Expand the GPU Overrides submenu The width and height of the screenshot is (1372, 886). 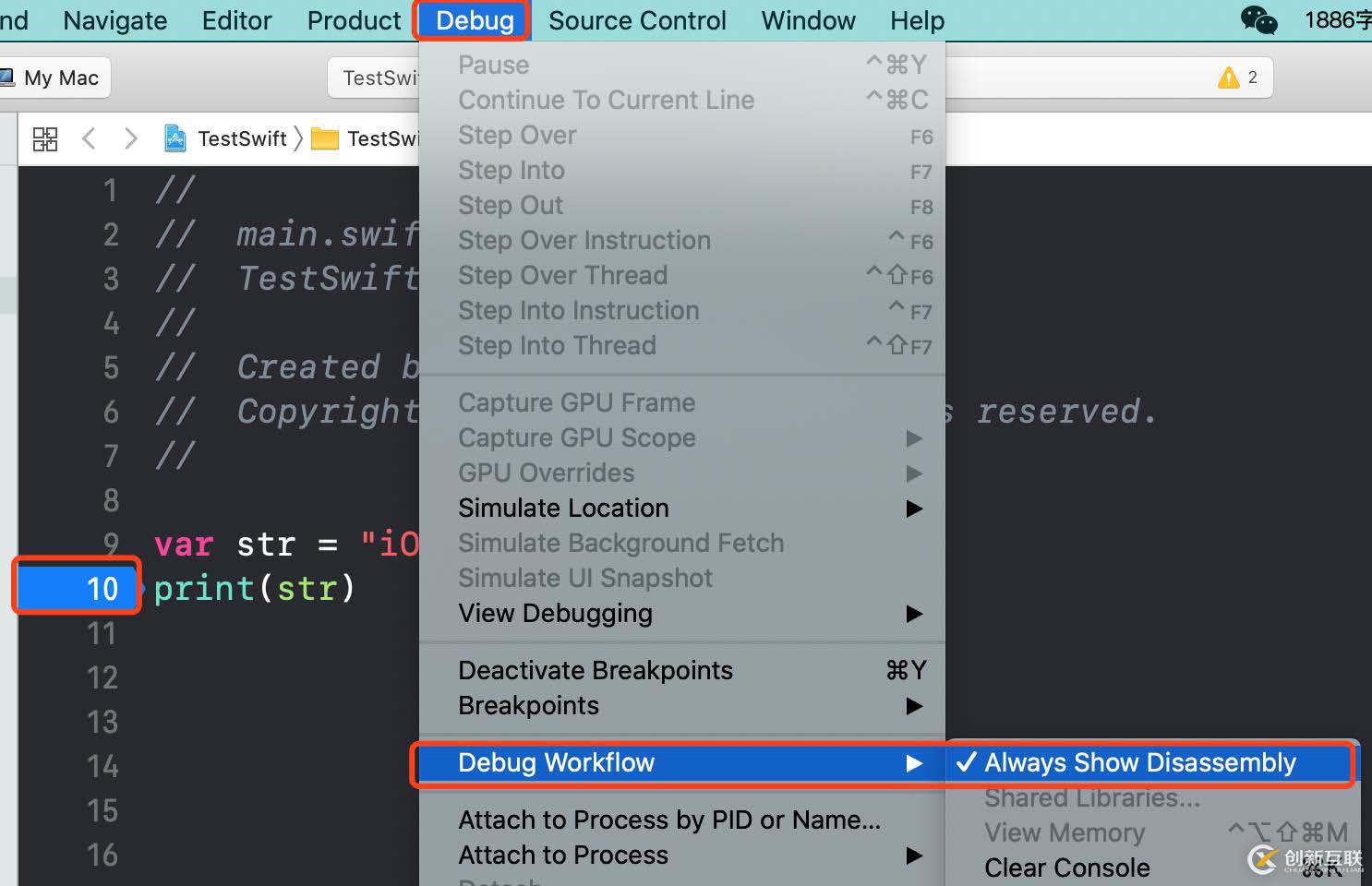pyautogui.click(x=682, y=473)
